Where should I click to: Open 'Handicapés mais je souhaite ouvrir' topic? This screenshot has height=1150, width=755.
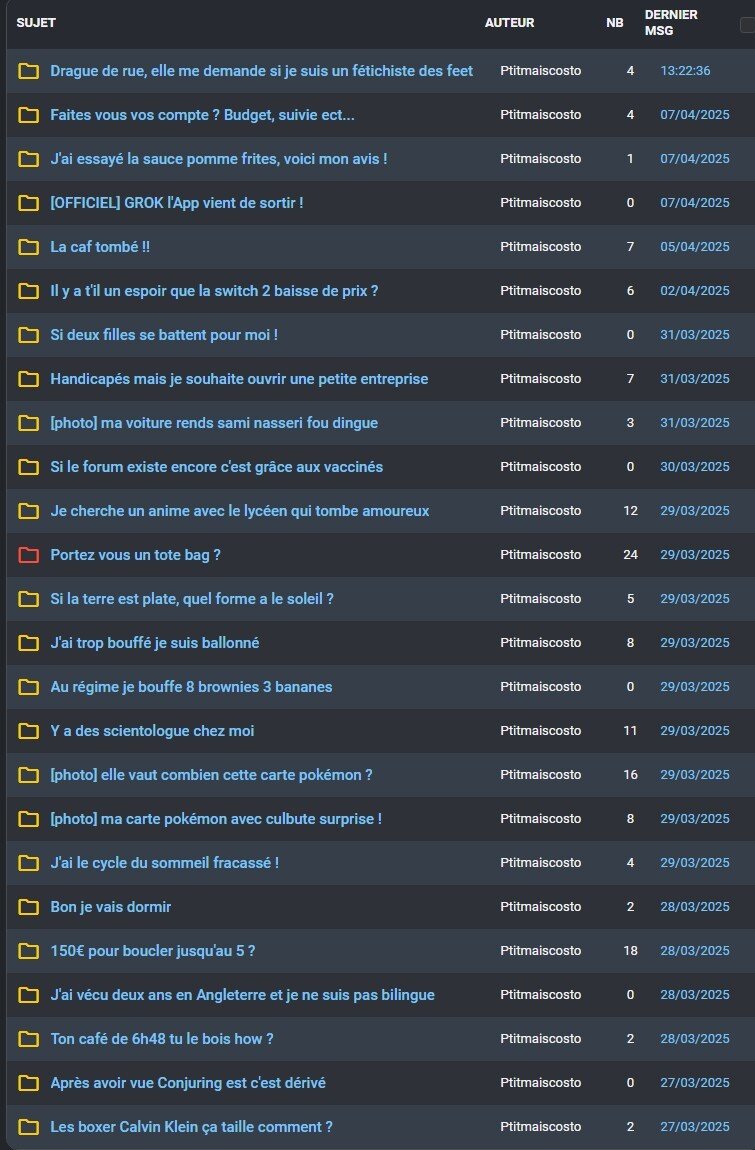point(239,379)
